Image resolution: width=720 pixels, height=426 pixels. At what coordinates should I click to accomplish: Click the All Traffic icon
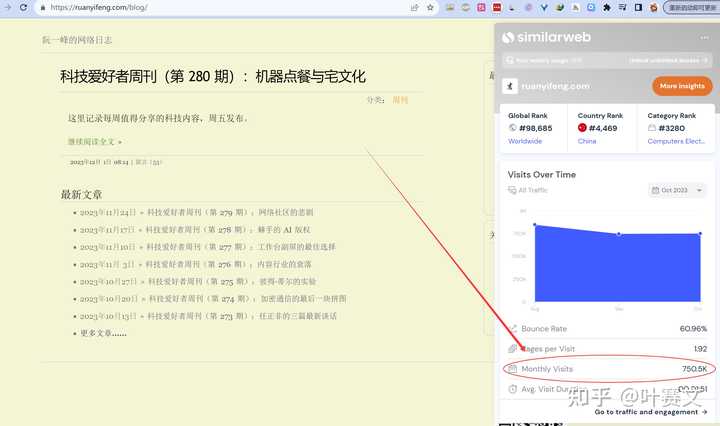pos(512,190)
